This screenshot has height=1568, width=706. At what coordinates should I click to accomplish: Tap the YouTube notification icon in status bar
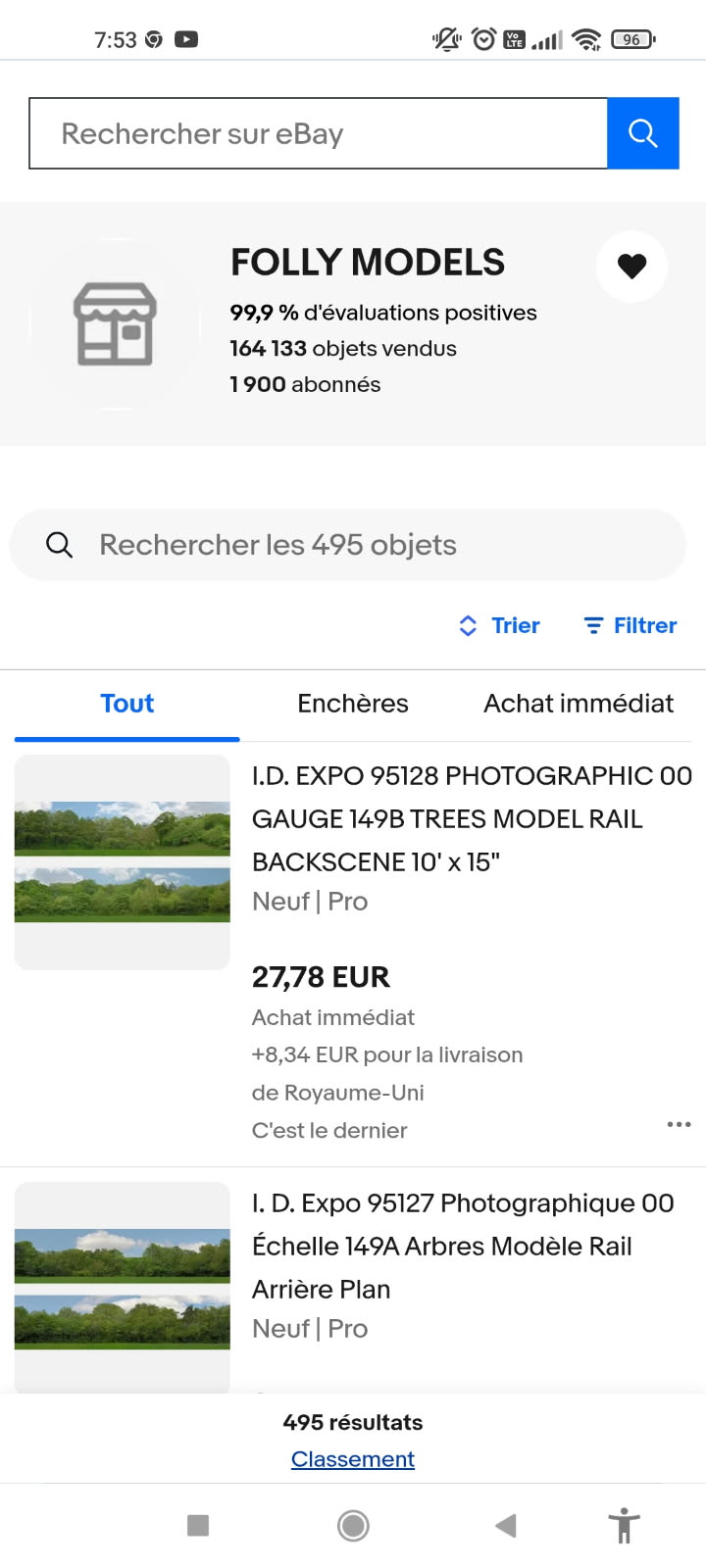186,39
